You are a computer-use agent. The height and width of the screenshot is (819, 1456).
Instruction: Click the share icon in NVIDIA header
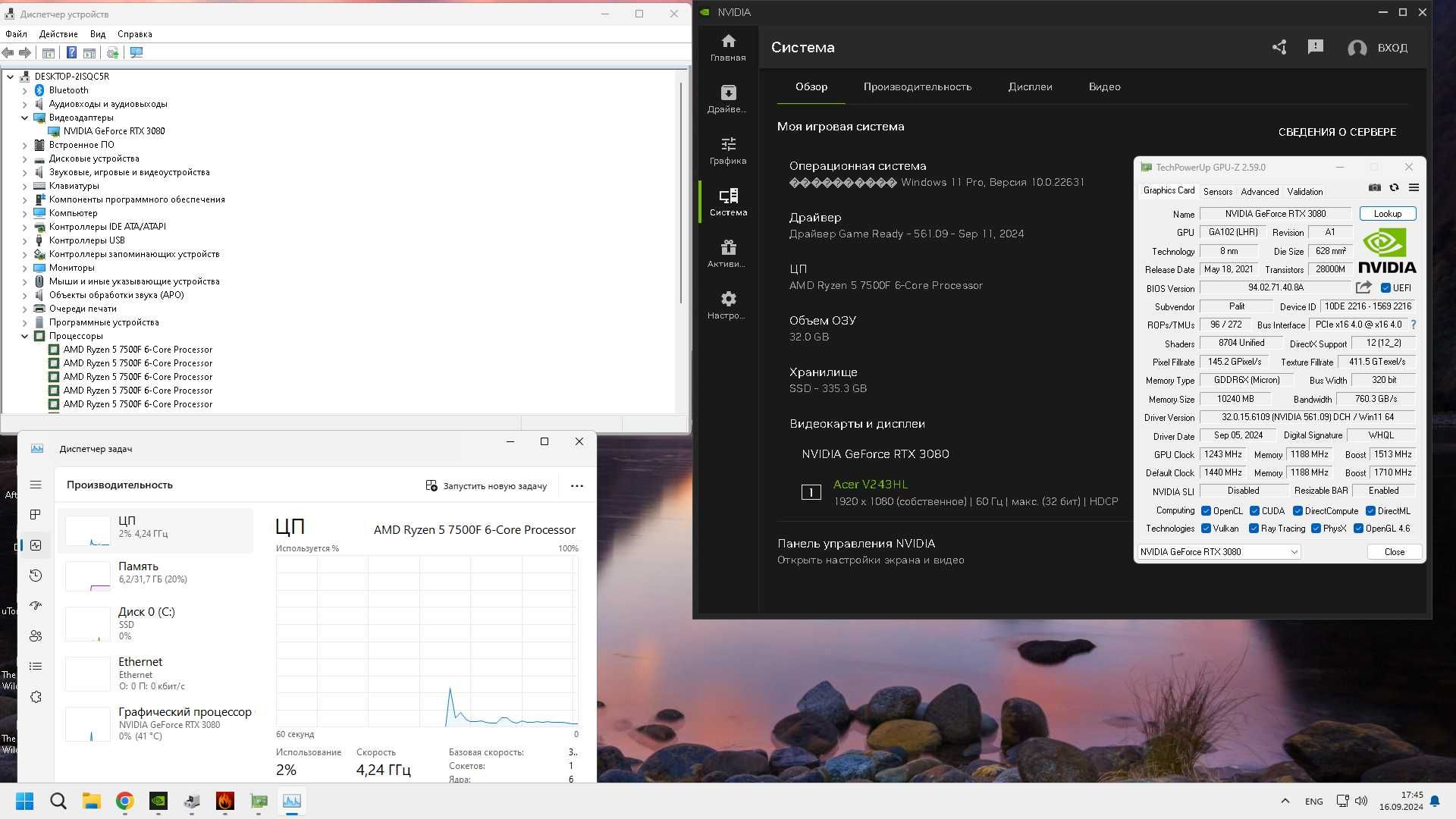click(1279, 47)
